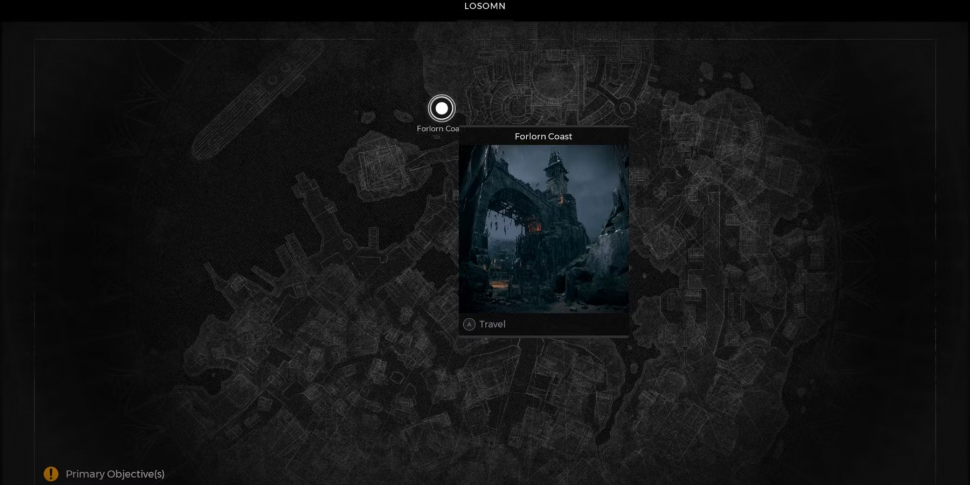Select the Forlorn Coast waypoint marker
Screen dimensions: 970x485
[x=441, y=108]
